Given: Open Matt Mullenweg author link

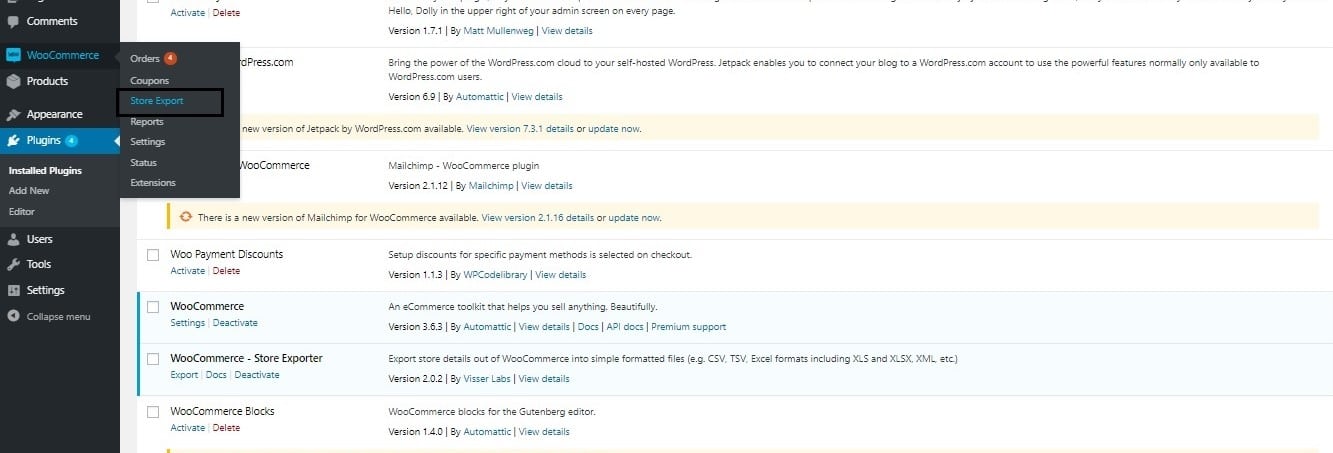Looking at the screenshot, I should pos(500,31).
